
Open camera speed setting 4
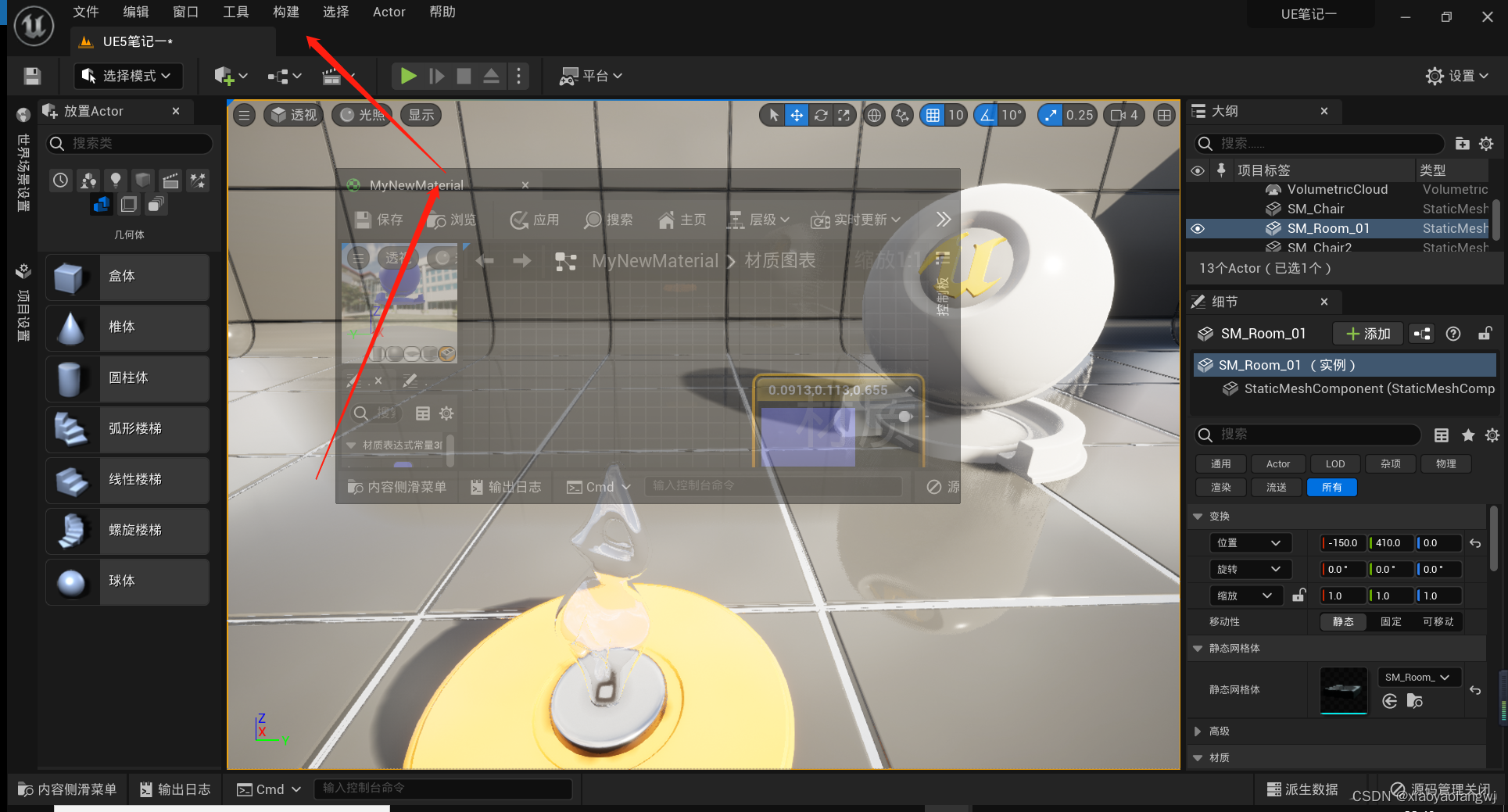pos(1124,116)
